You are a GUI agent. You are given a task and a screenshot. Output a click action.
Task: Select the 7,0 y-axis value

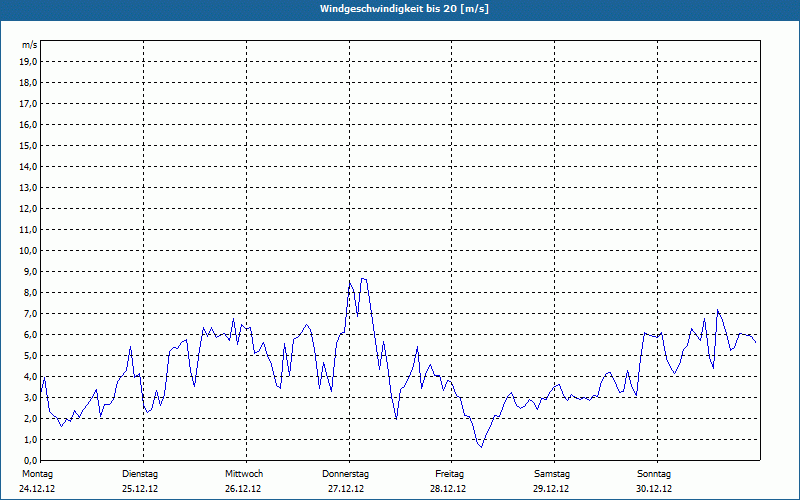[x=30, y=313]
